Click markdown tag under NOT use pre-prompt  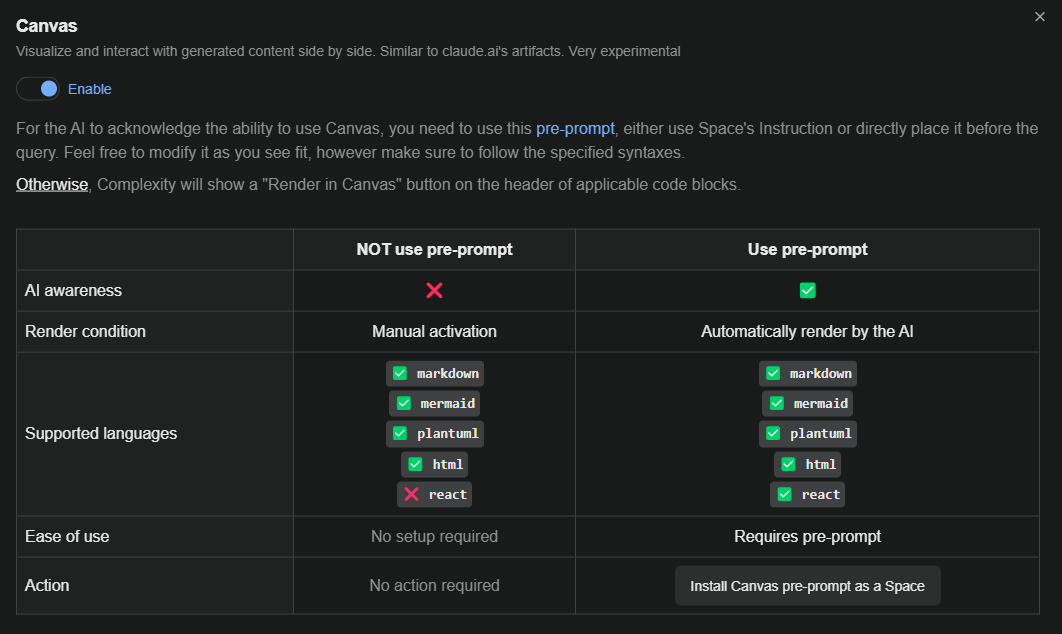tap(435, 373)
